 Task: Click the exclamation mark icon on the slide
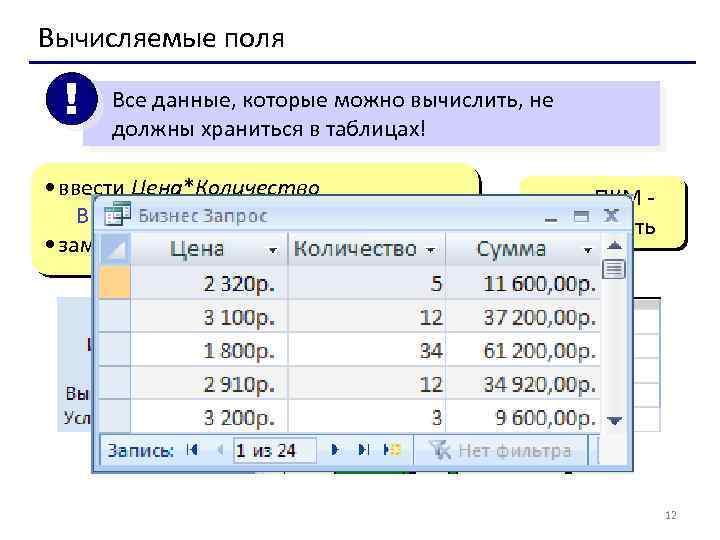(72, 99)
